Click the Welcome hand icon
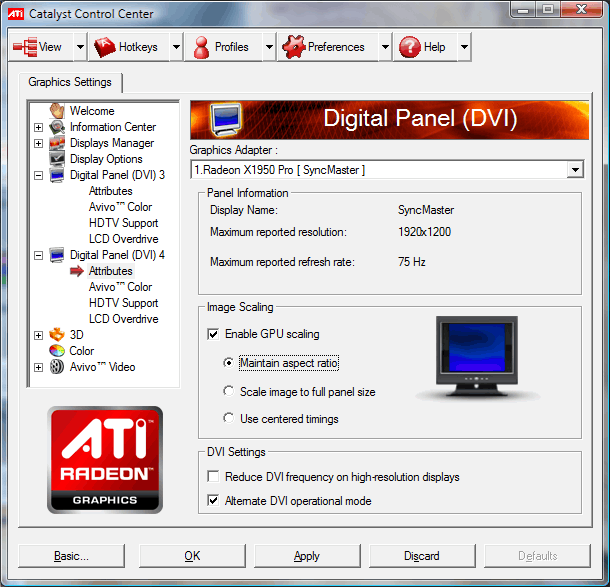This screenshot has width=610, height=587. [x=57, y=110]
